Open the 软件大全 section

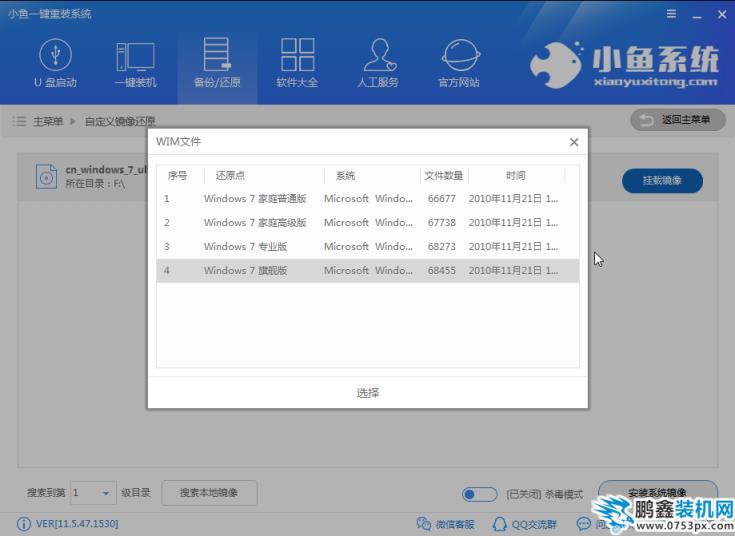pos(297,63)
